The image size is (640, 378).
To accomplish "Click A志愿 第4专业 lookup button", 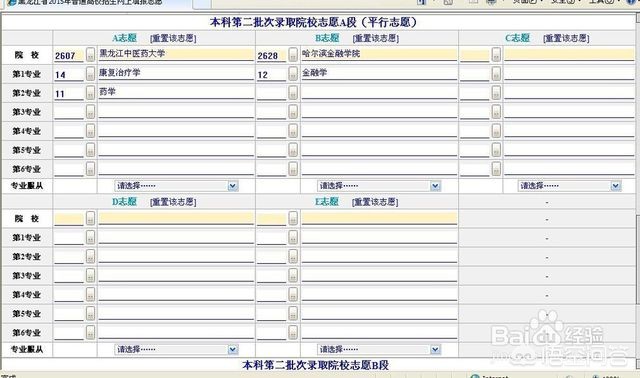I will pos(90,131).
